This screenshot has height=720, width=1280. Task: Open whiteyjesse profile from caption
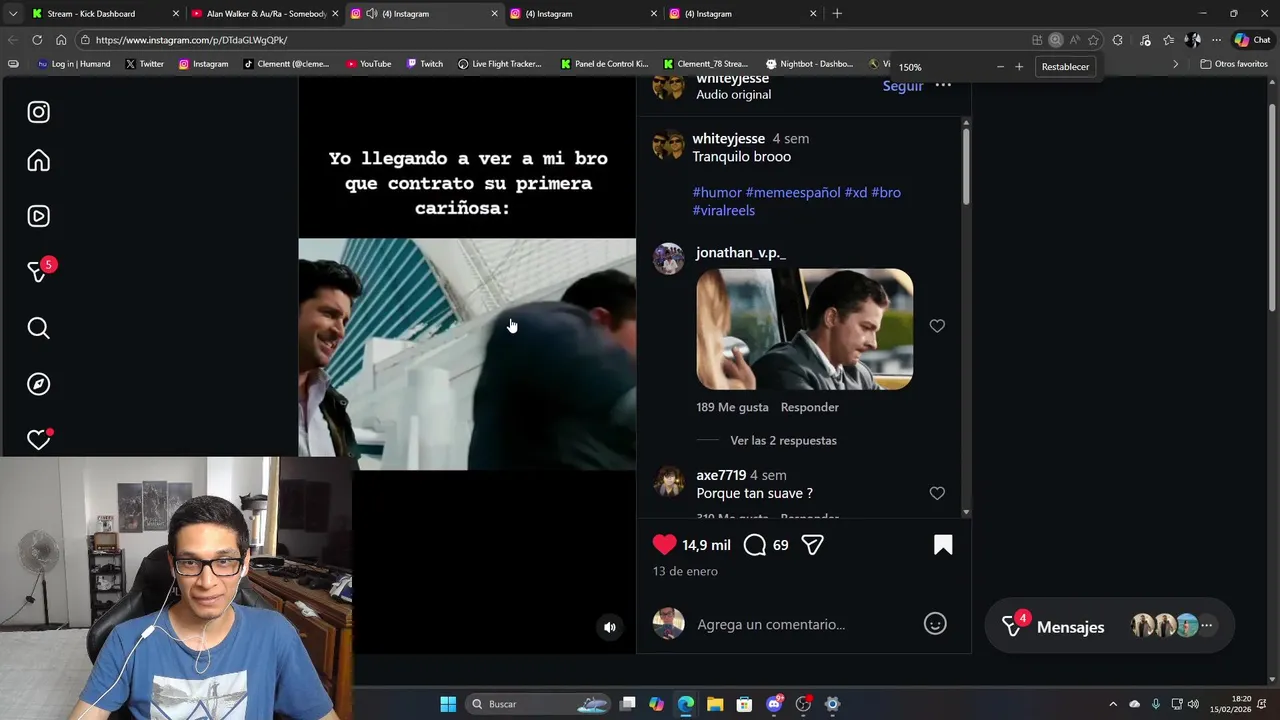(728, 138)
